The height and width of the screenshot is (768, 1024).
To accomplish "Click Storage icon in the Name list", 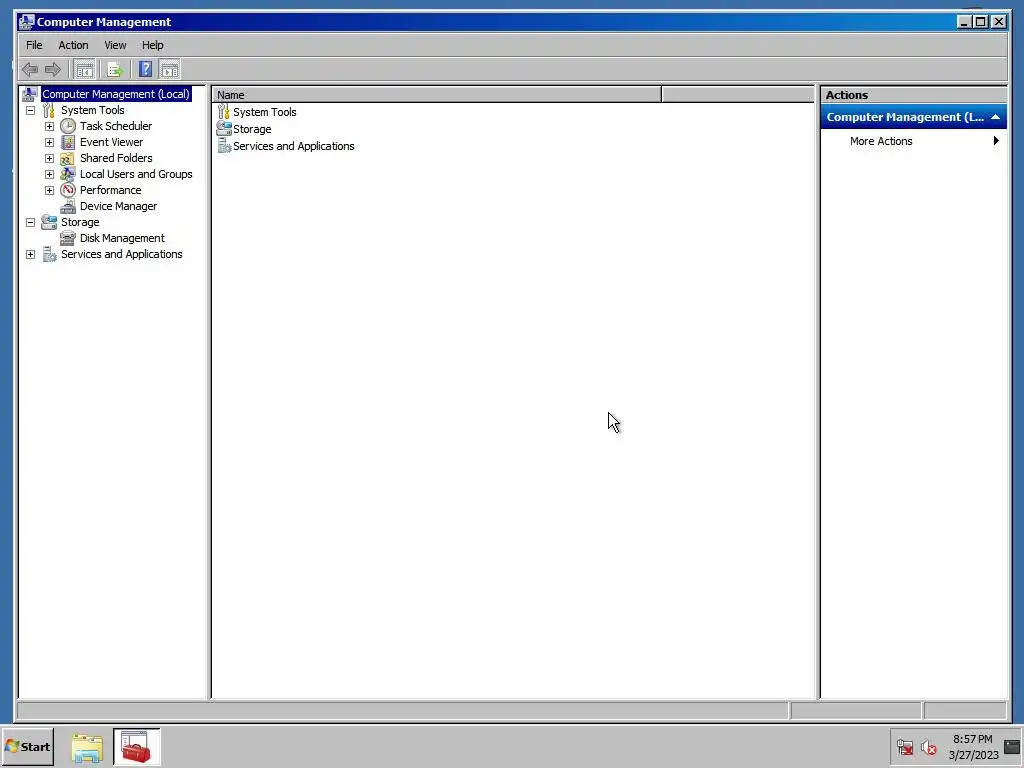I will tap(224, 129).
